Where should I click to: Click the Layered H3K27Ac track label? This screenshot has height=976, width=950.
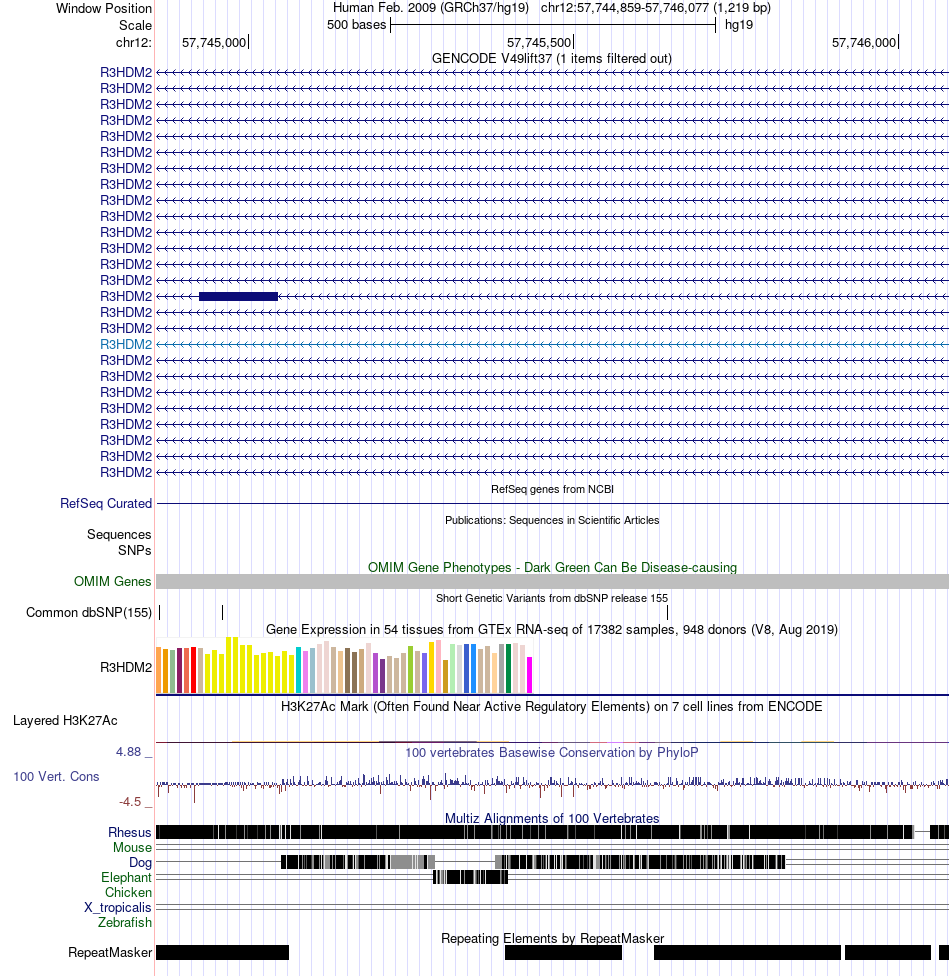click(65, 721)
